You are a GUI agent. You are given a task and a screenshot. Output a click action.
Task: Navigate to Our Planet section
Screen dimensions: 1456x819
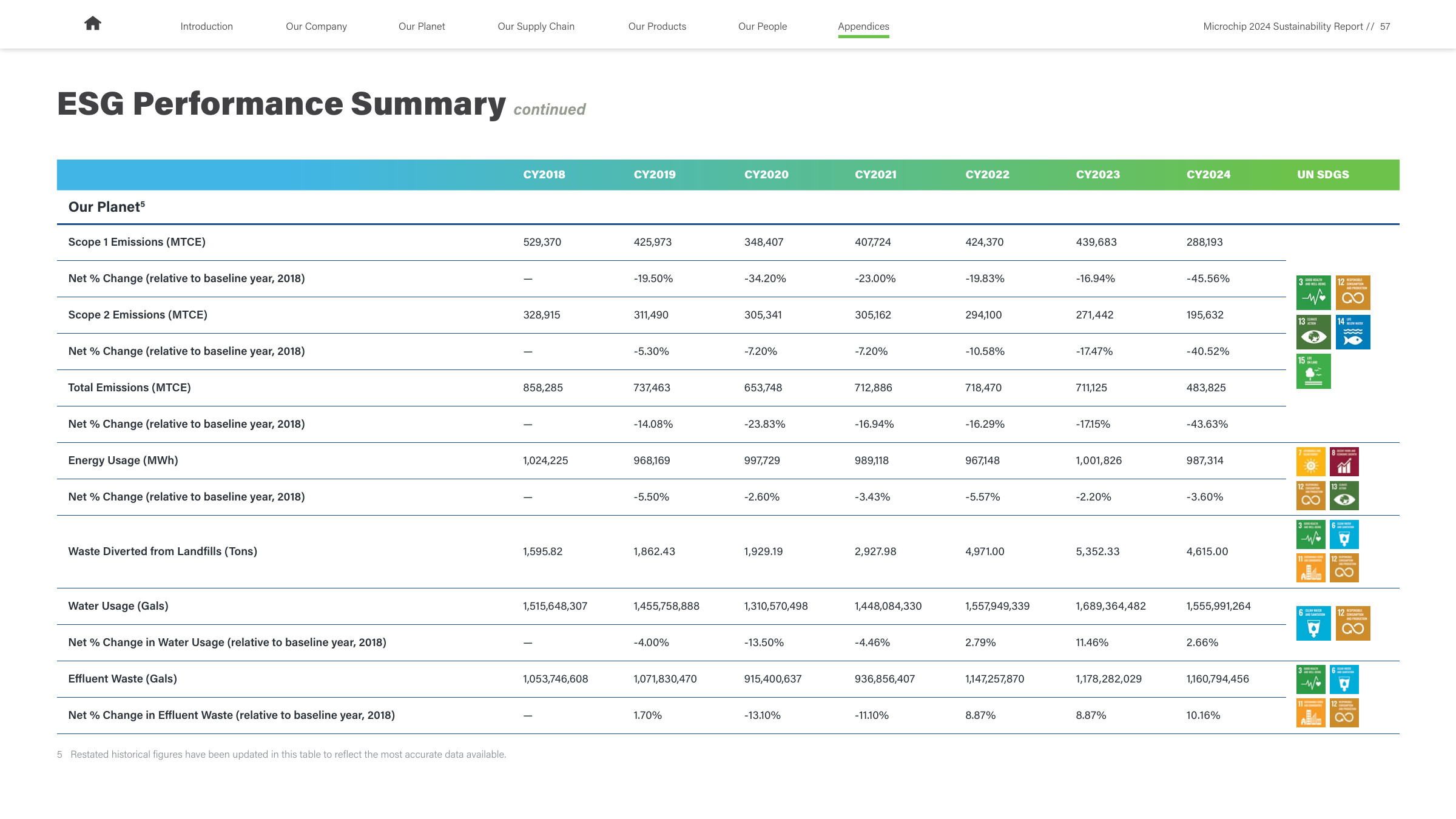point(422,26)
